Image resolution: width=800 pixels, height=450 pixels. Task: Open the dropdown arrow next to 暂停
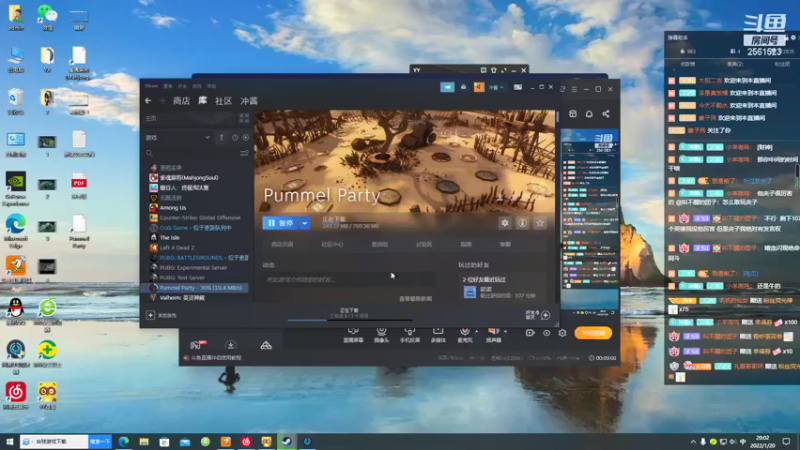[x=305, y=223]
